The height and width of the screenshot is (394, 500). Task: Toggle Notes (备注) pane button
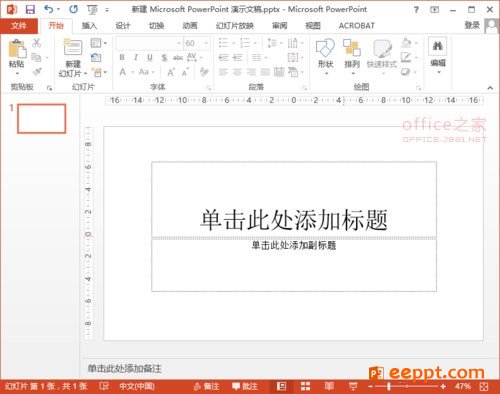click(207, 386)
